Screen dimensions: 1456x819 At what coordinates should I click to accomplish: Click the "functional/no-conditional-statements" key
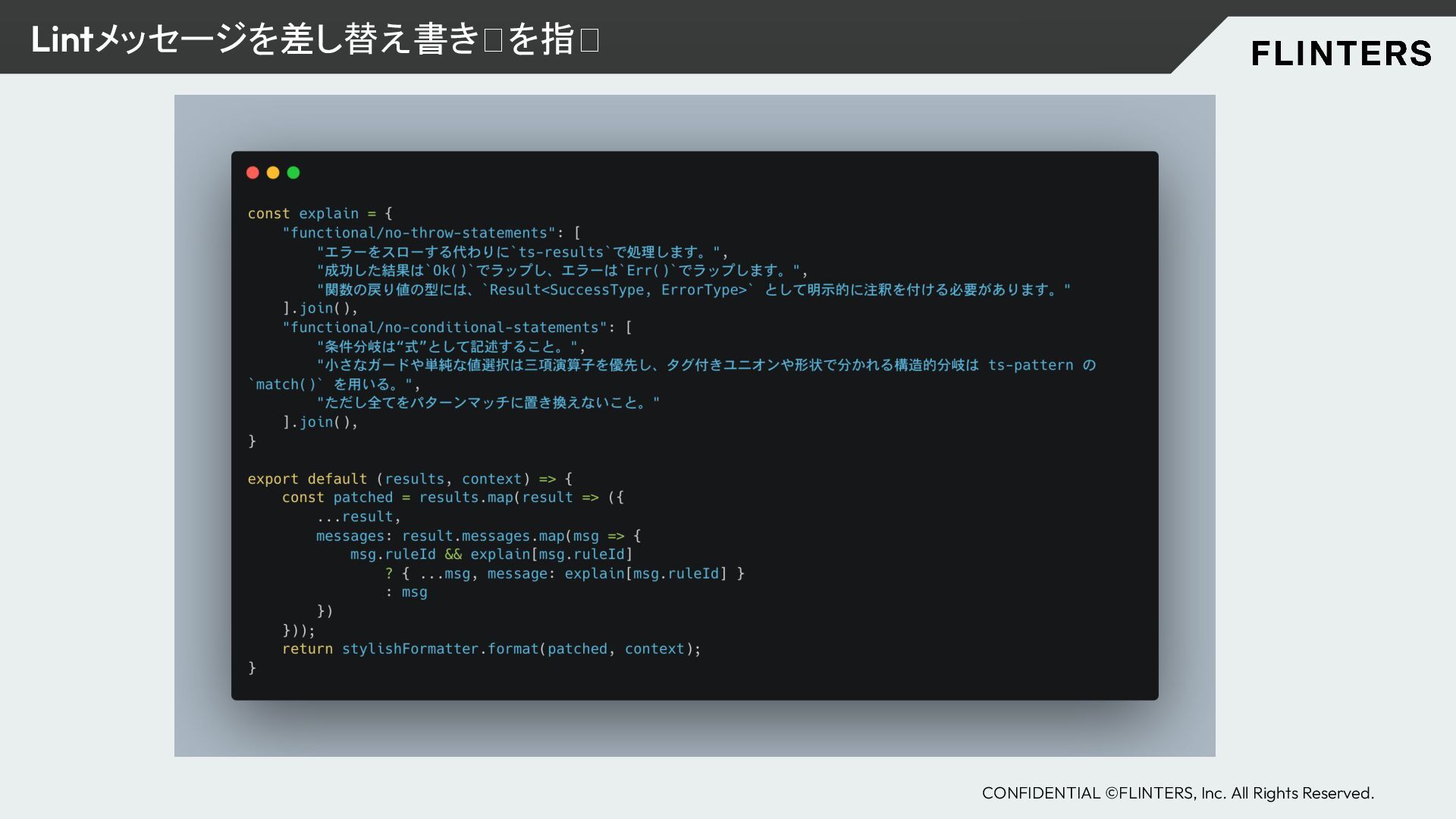click(x=444, y=328)
